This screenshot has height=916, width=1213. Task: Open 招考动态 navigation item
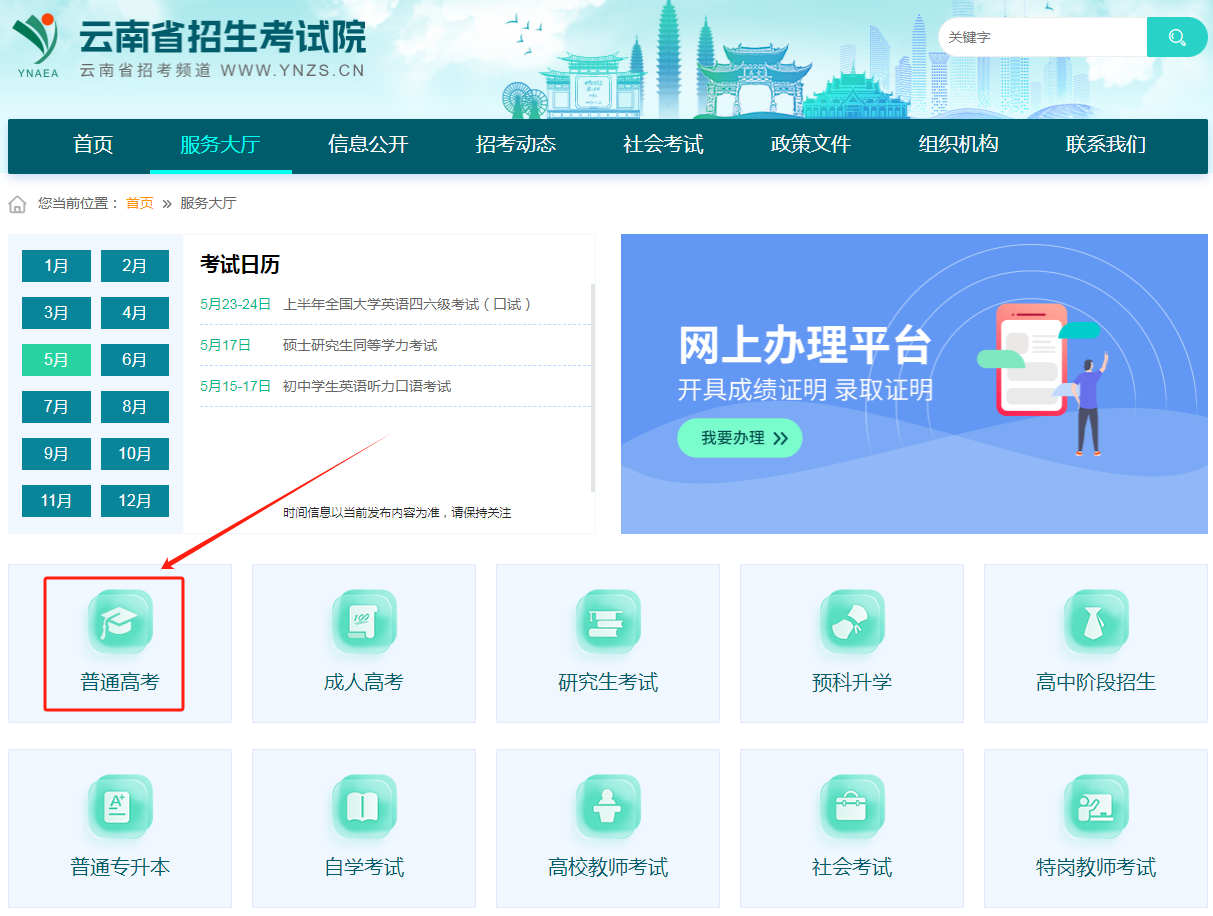[x=516, y=145]
